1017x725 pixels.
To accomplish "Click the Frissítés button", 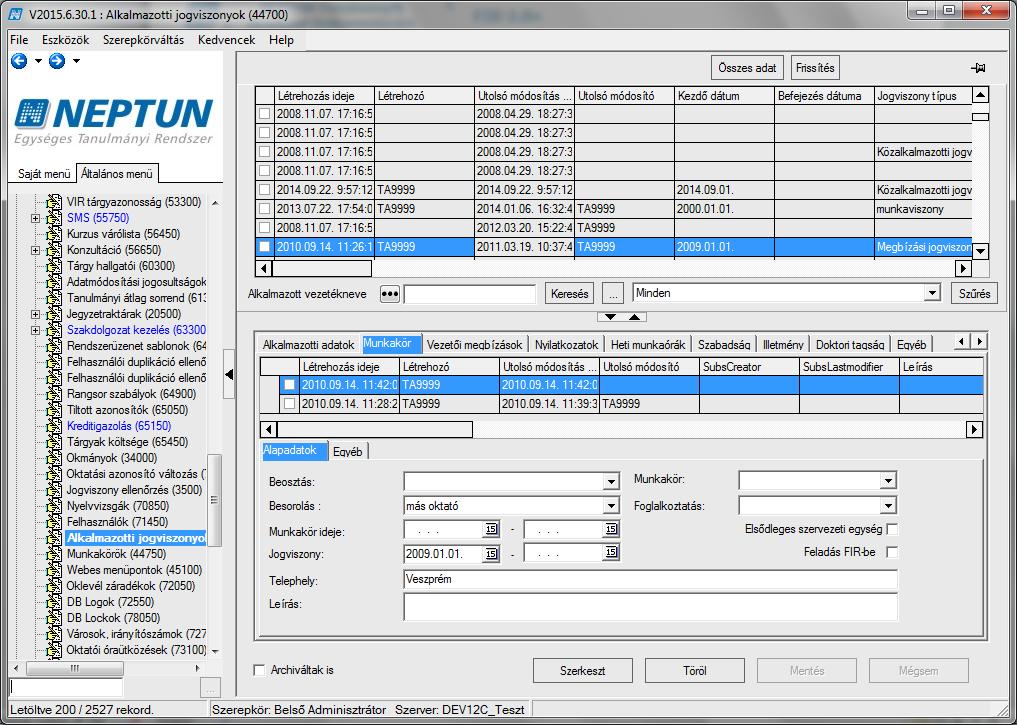I will (815, 68).
